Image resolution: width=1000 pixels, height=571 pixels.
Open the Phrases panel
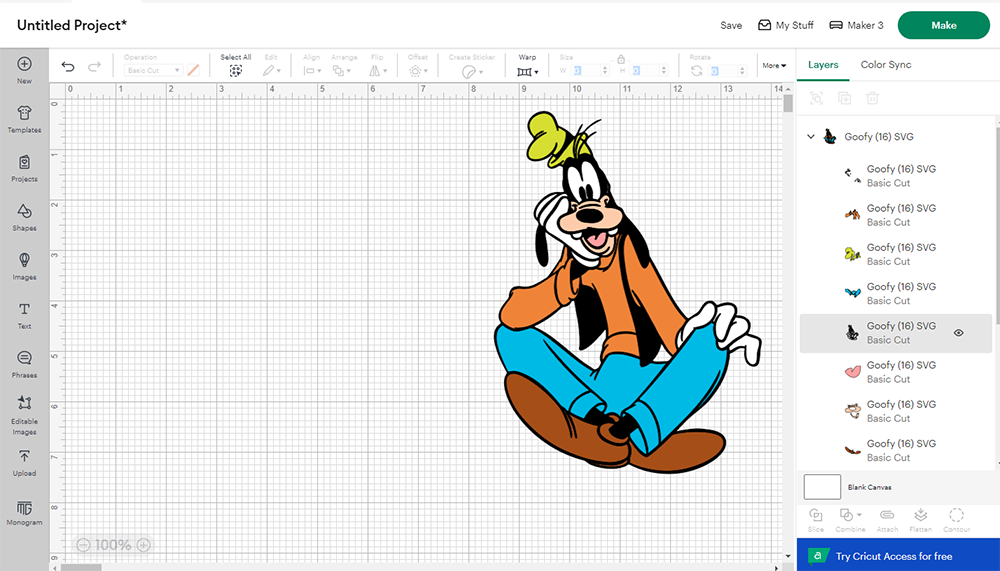(24, 364)
